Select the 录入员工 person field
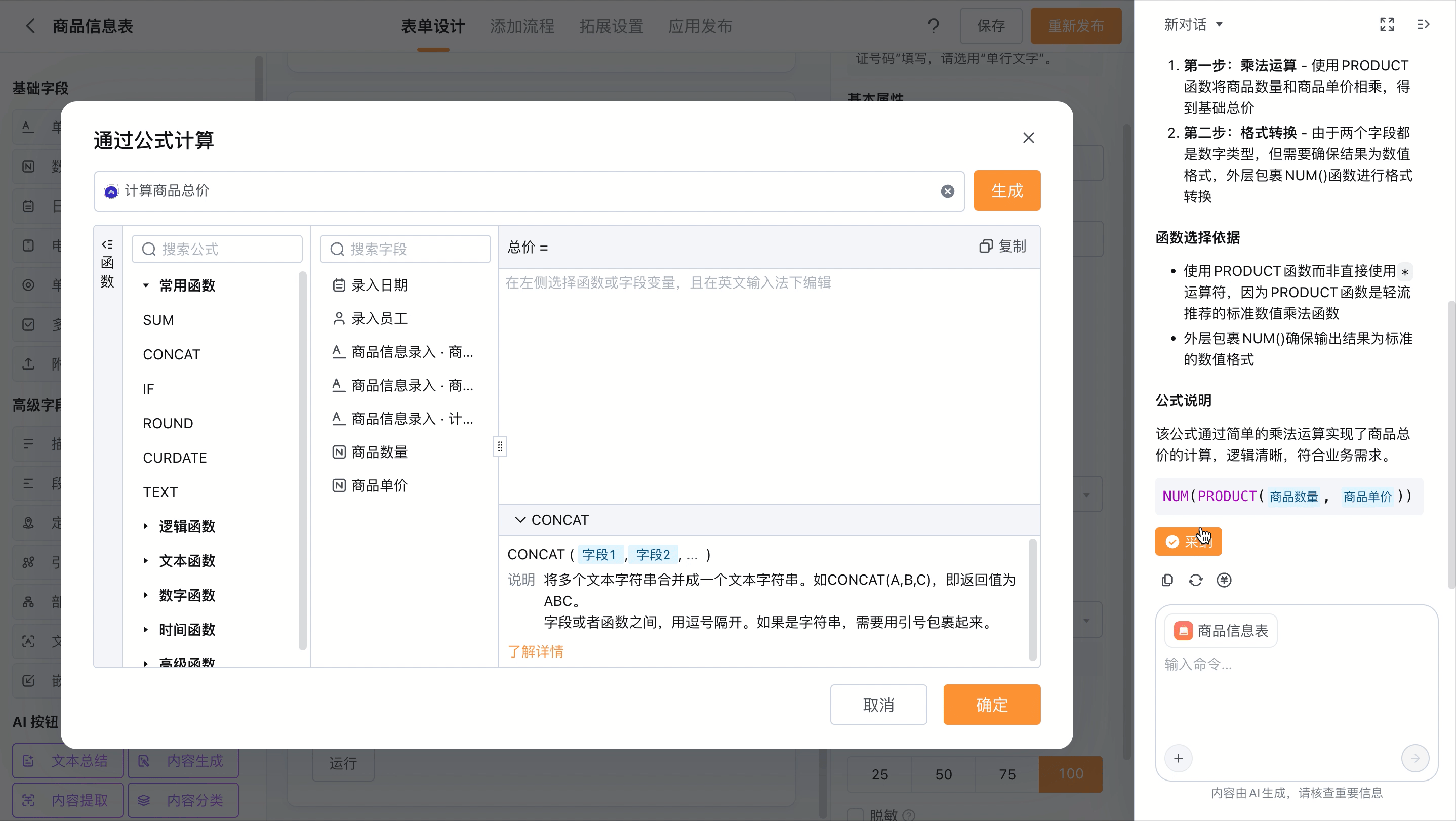This screenshot has height=821, width=1456. [x=370, y=318]
